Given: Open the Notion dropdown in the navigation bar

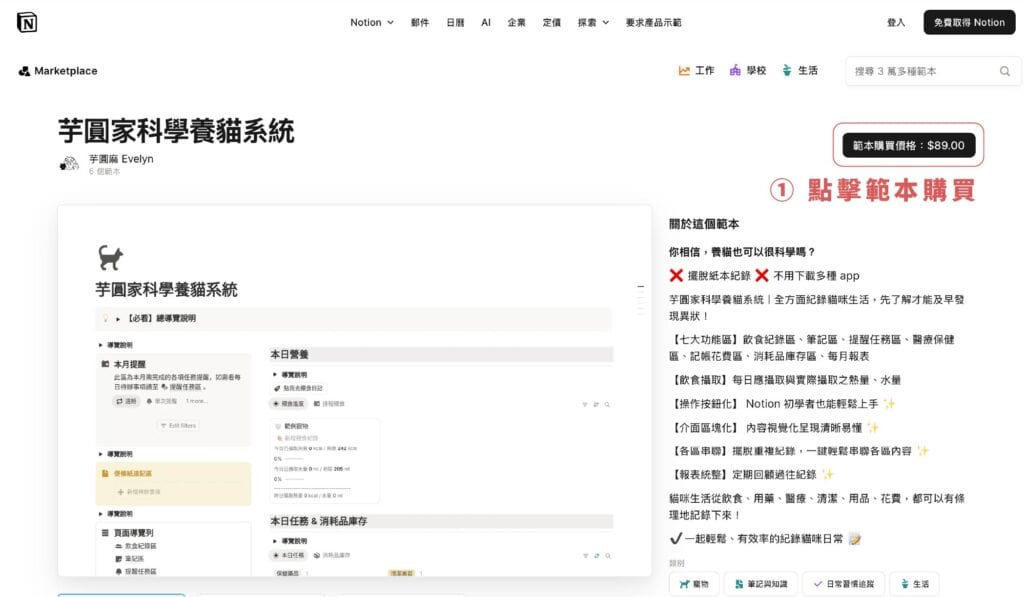Looking at the screenshot, I should 372,22.
